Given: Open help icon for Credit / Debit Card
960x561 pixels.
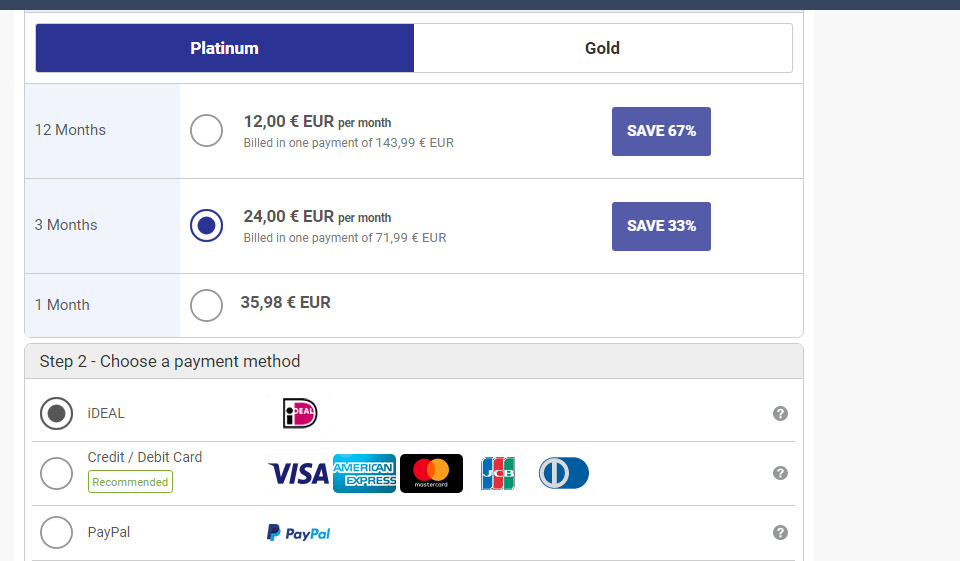Looking at the screenshot, I should [781, 473].
